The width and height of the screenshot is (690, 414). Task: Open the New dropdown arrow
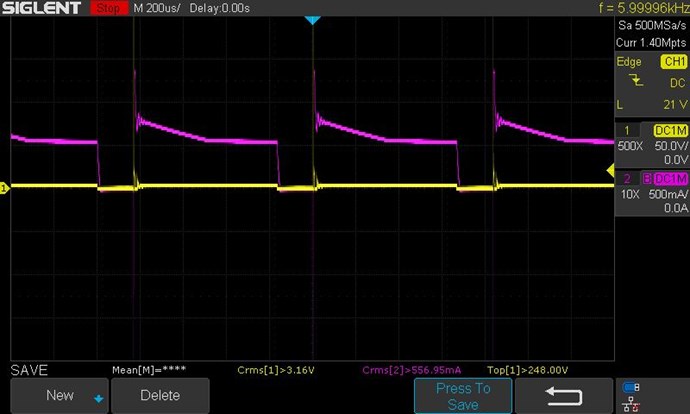99,399
